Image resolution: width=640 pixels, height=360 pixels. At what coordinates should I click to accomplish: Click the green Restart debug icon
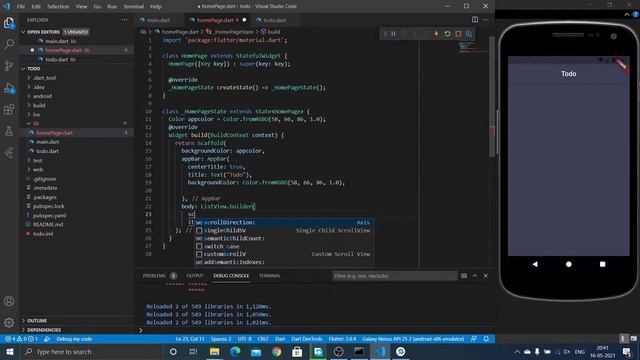point(447,34)
